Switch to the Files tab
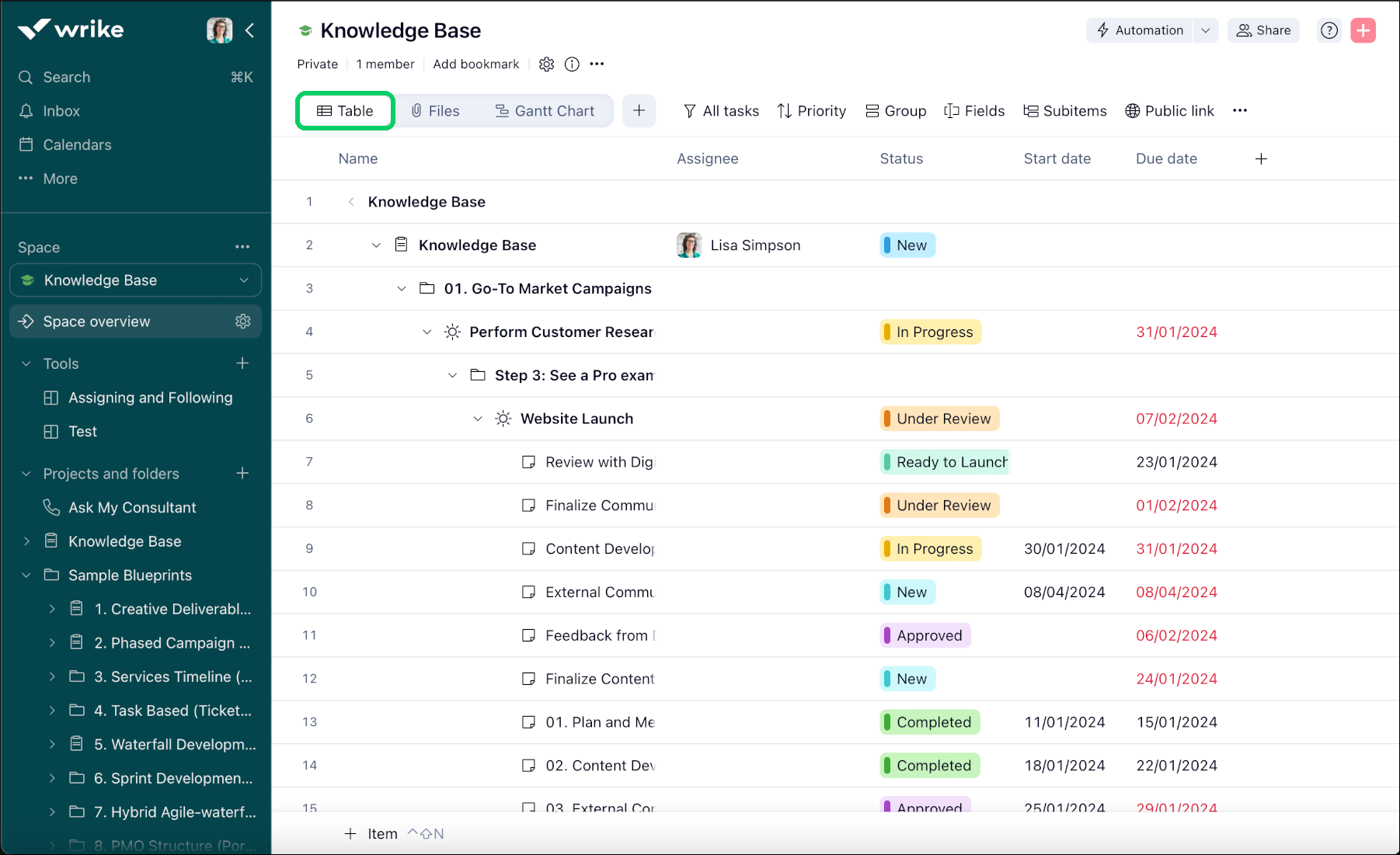The image size is (1400, 855). point(436,110)
